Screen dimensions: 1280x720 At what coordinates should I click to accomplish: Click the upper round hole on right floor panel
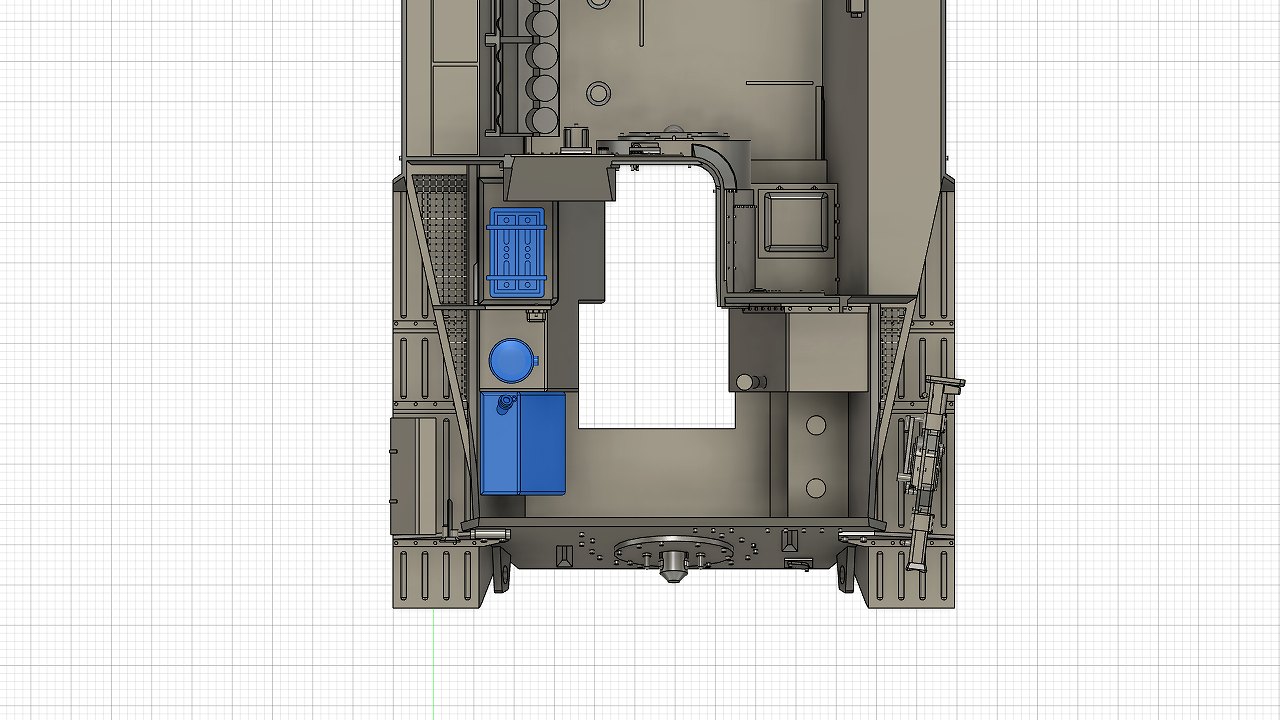point(816,426)
